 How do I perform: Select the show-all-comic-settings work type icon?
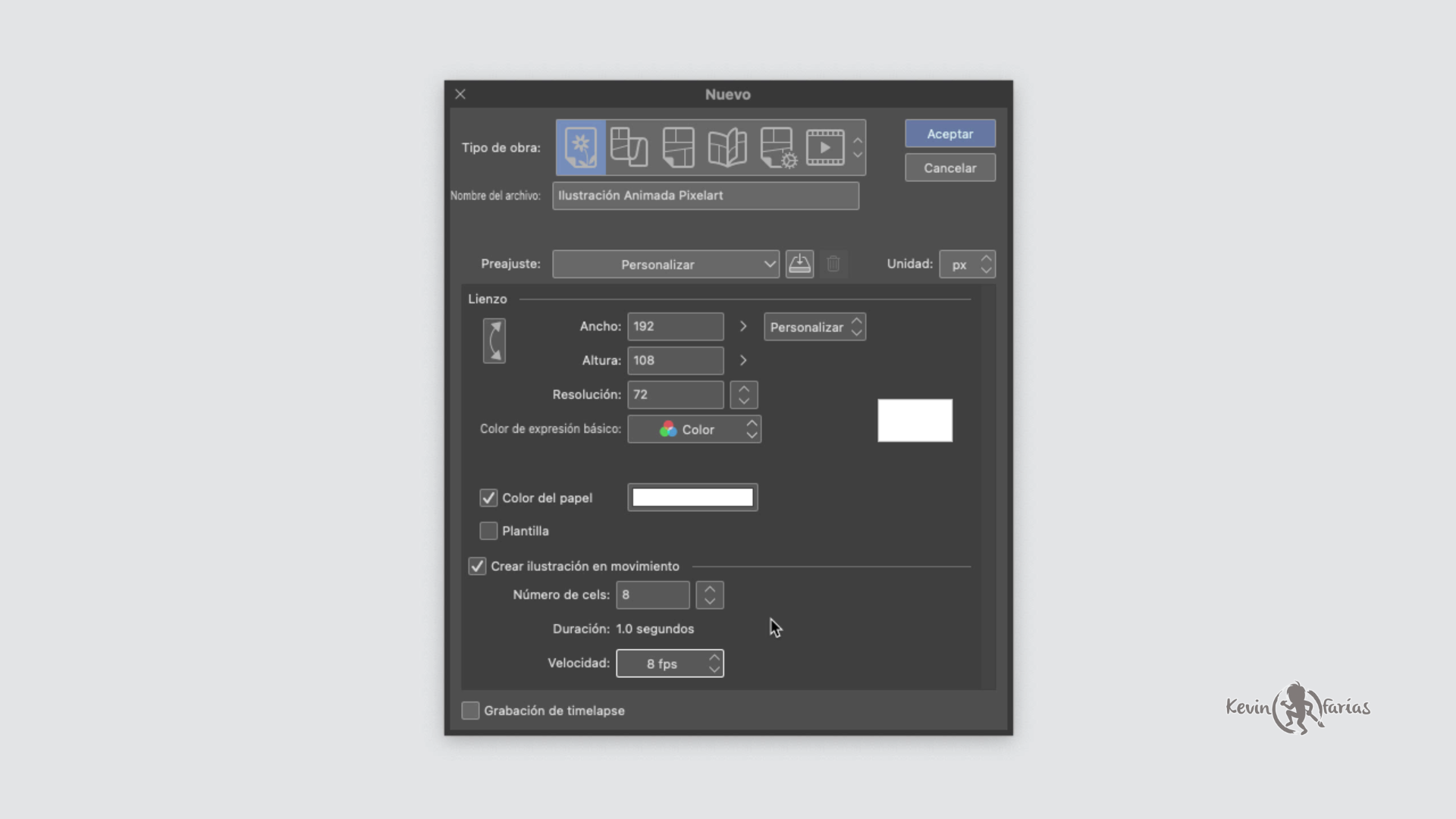tap(778, 147)
